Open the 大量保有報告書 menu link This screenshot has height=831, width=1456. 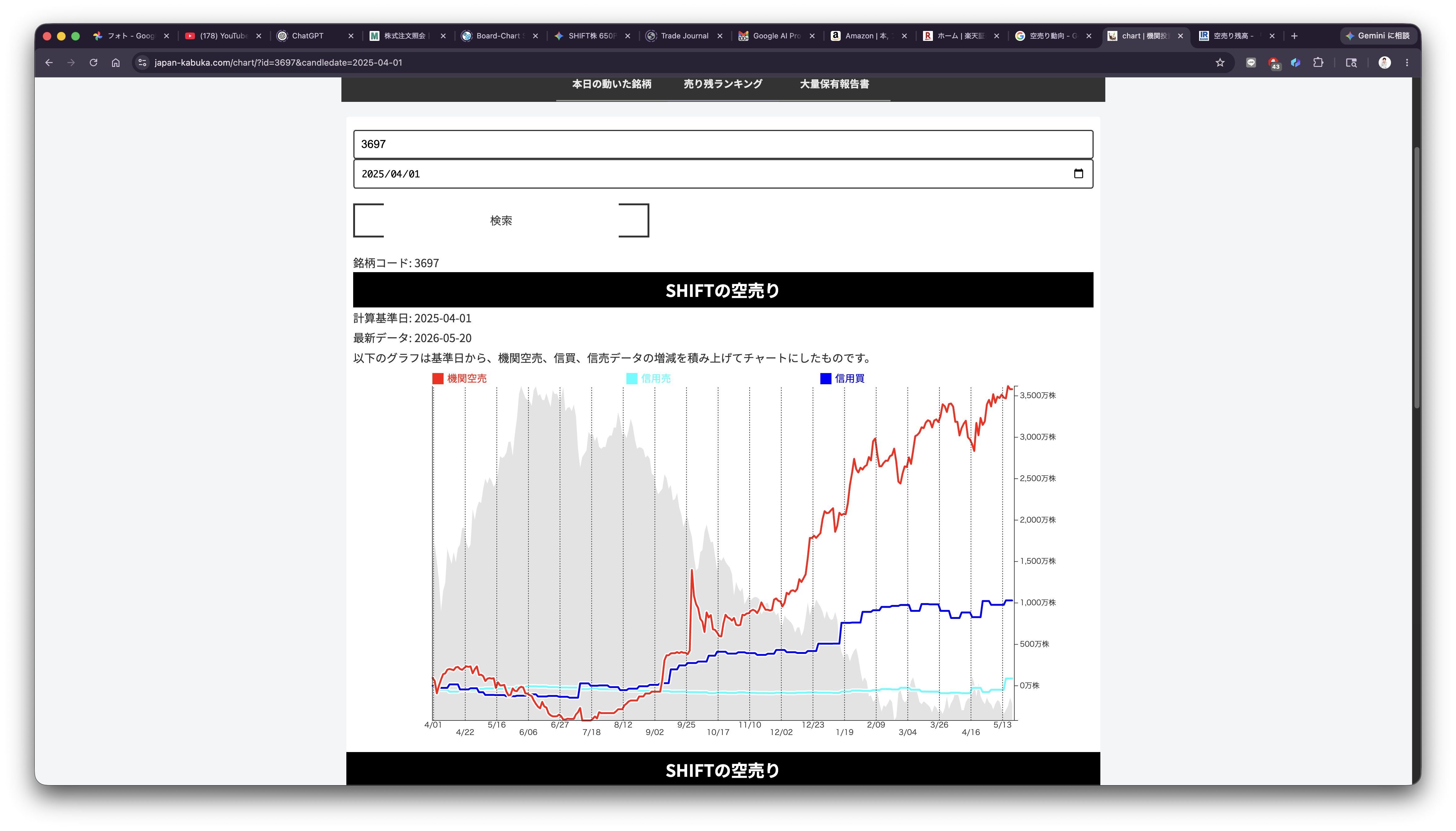(834, 85)
